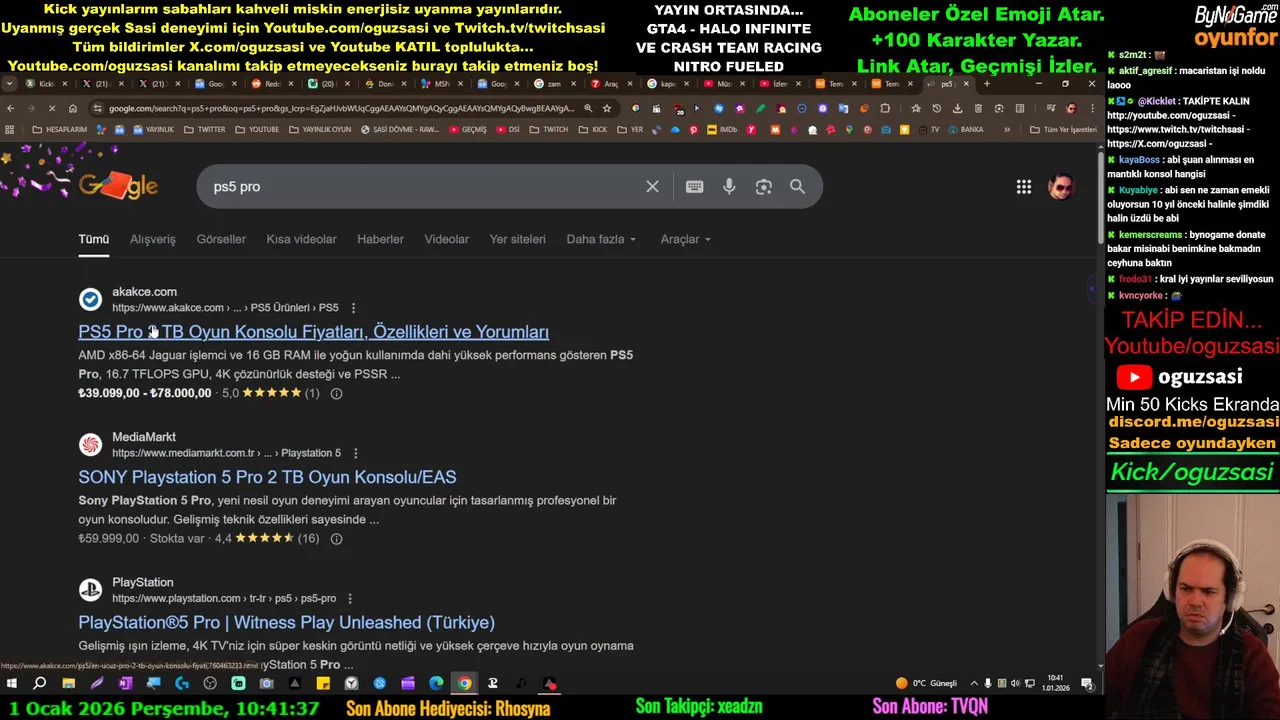Image resolution: width=1280 pixels, height=720 pixels.
Task: Open the BANKA bookmarks folder
Action: click(966, 129)
